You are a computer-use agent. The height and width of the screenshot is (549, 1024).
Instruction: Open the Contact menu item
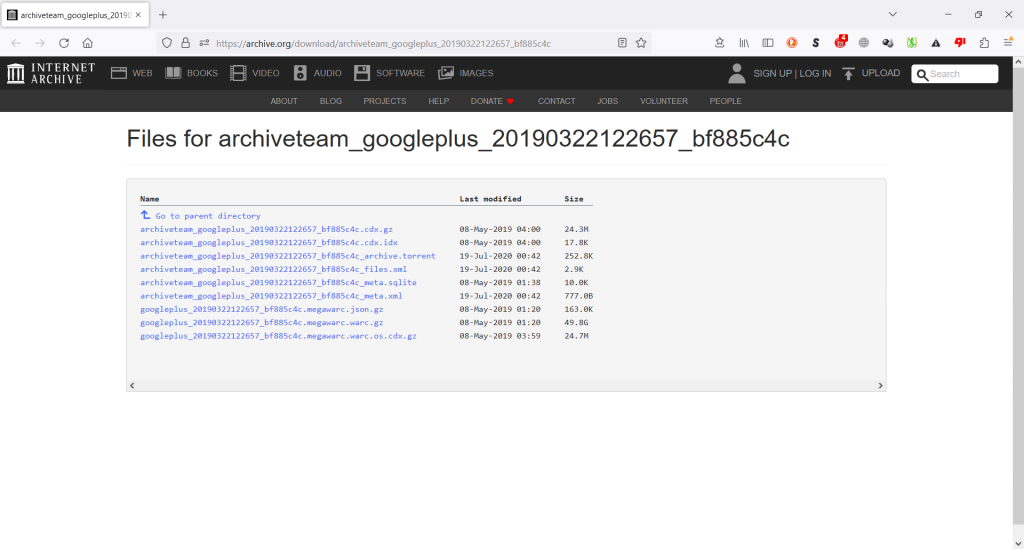tap(556, 101)
